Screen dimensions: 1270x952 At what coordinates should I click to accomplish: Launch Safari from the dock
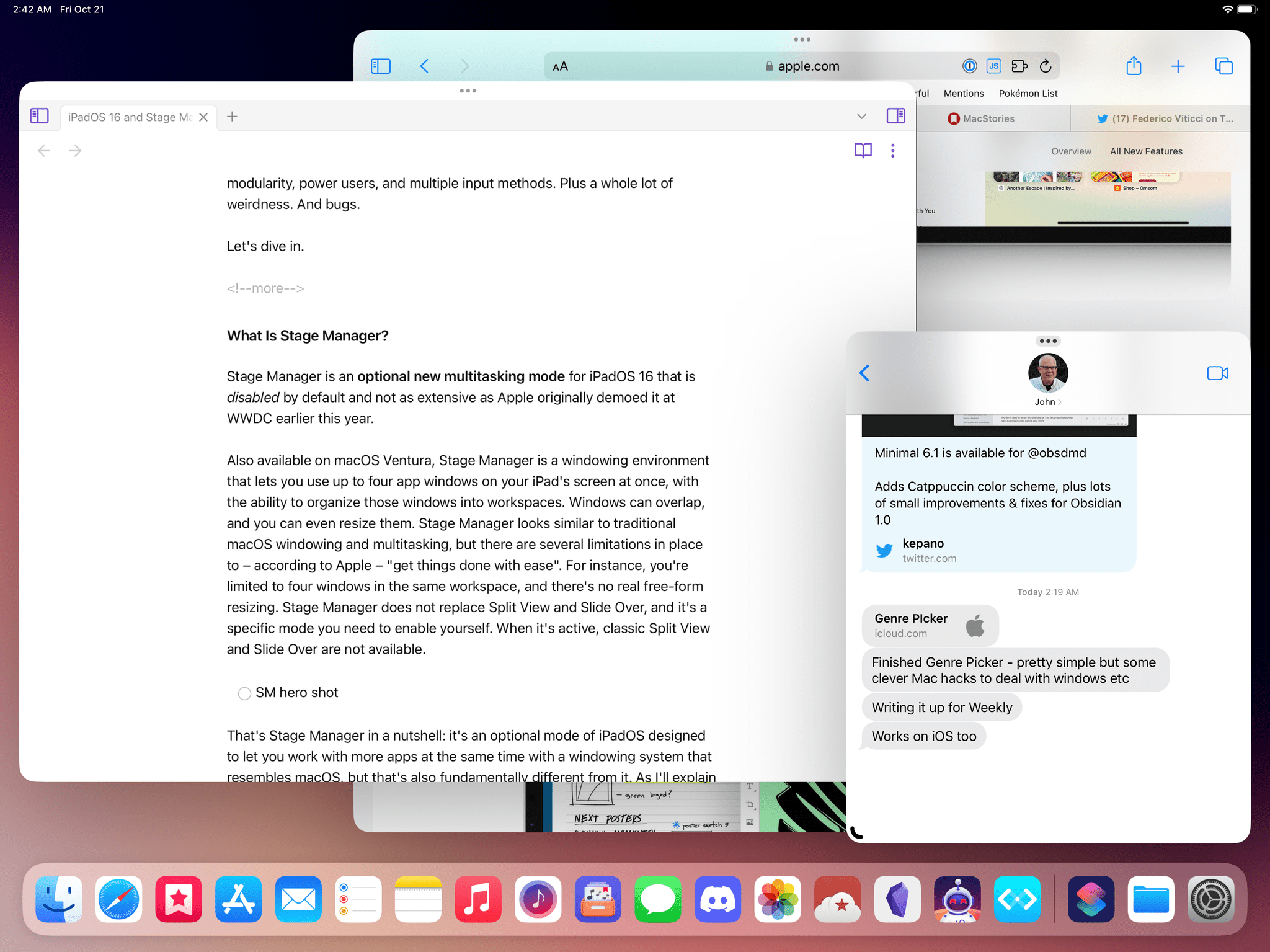(118, 899)
